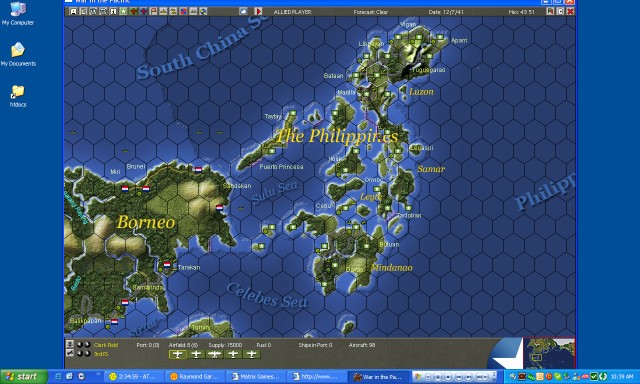Click the green star toolbar icon
The height and width of the screenshot is (384, 640).
(x=123, y=11)
